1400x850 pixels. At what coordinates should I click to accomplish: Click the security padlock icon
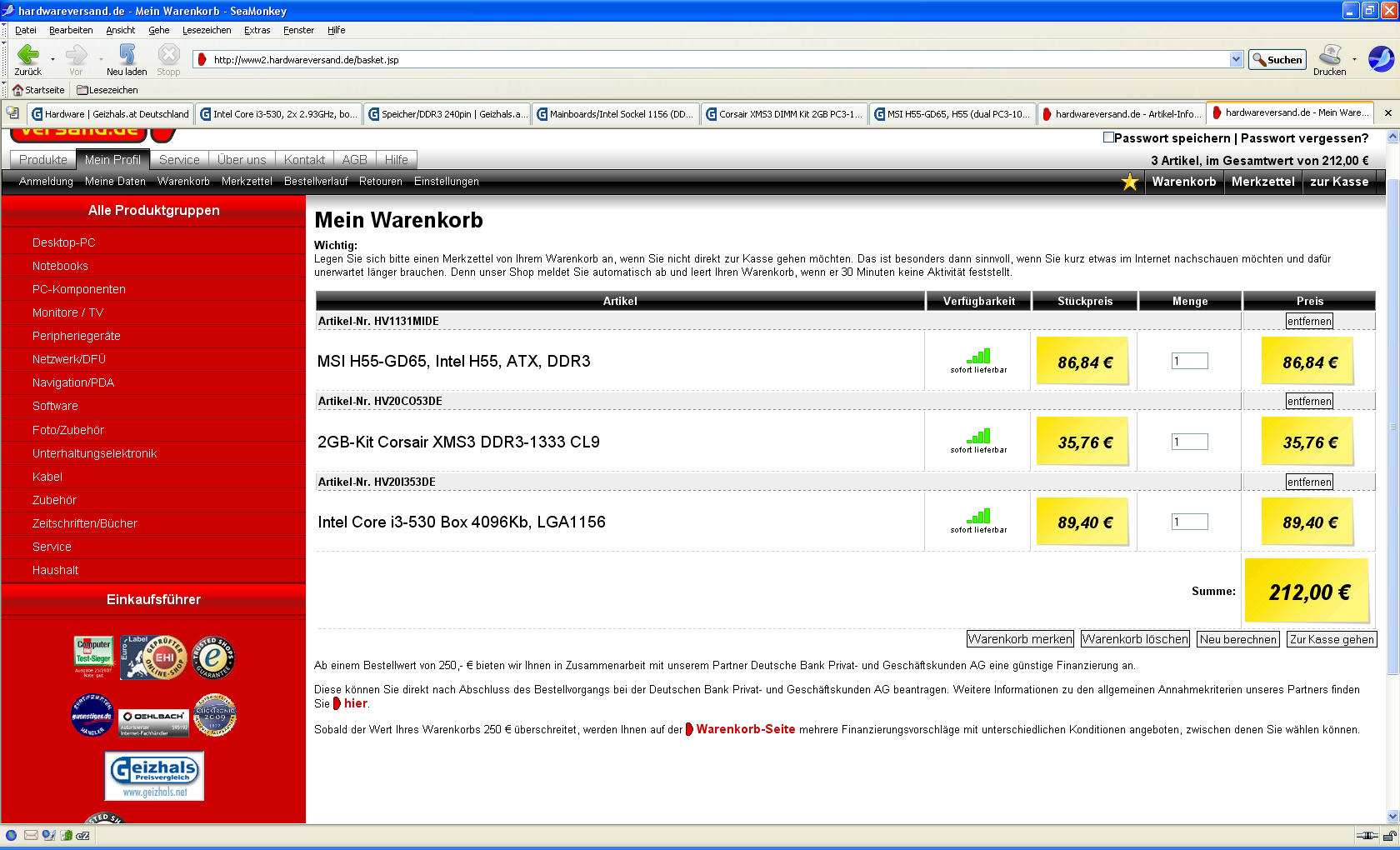tap(1389, 835)
